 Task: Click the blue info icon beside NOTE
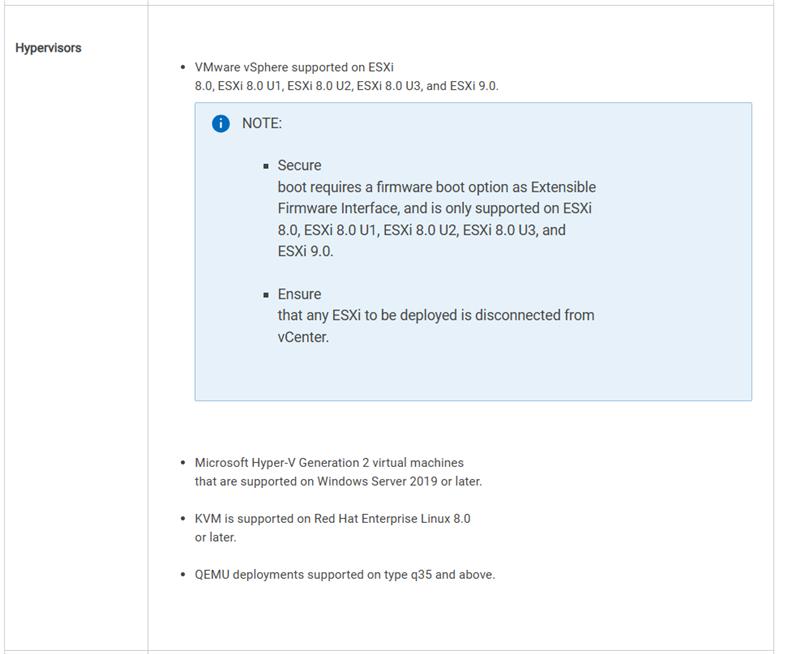(221, 123)
